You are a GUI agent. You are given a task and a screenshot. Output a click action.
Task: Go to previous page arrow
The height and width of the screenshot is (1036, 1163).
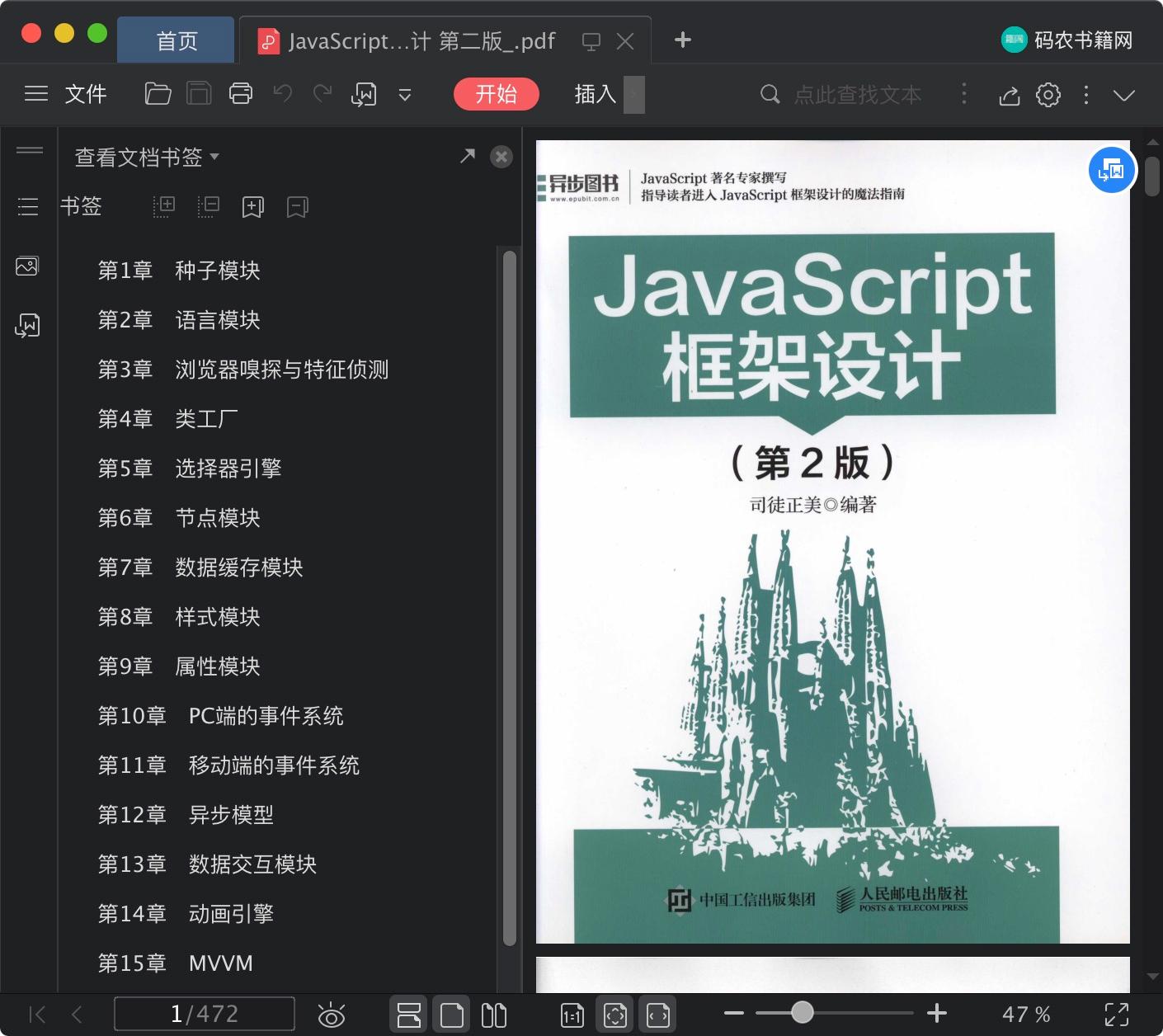tap(77, 1015)
